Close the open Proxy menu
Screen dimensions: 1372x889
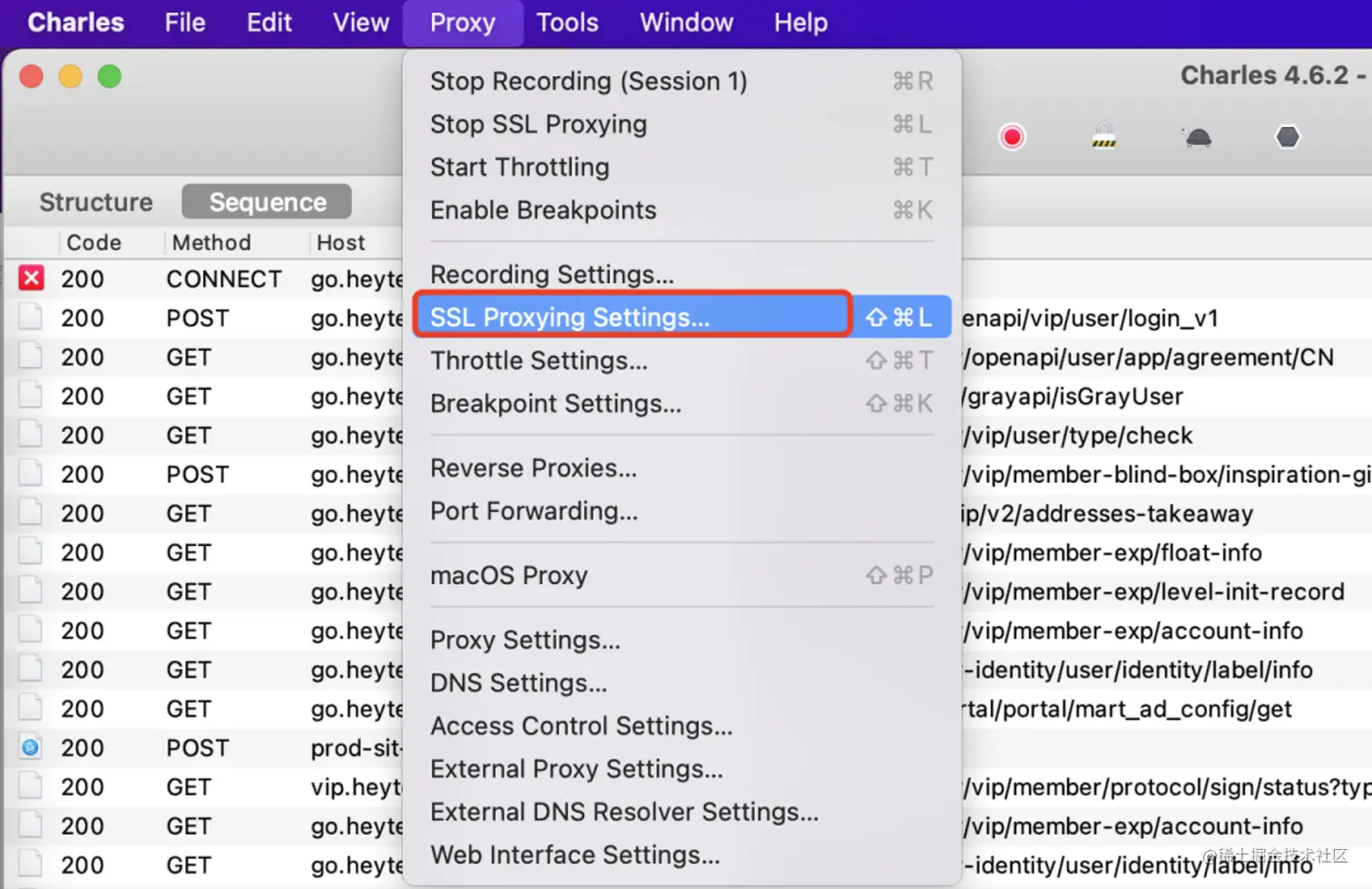click(x=463, y=23)
